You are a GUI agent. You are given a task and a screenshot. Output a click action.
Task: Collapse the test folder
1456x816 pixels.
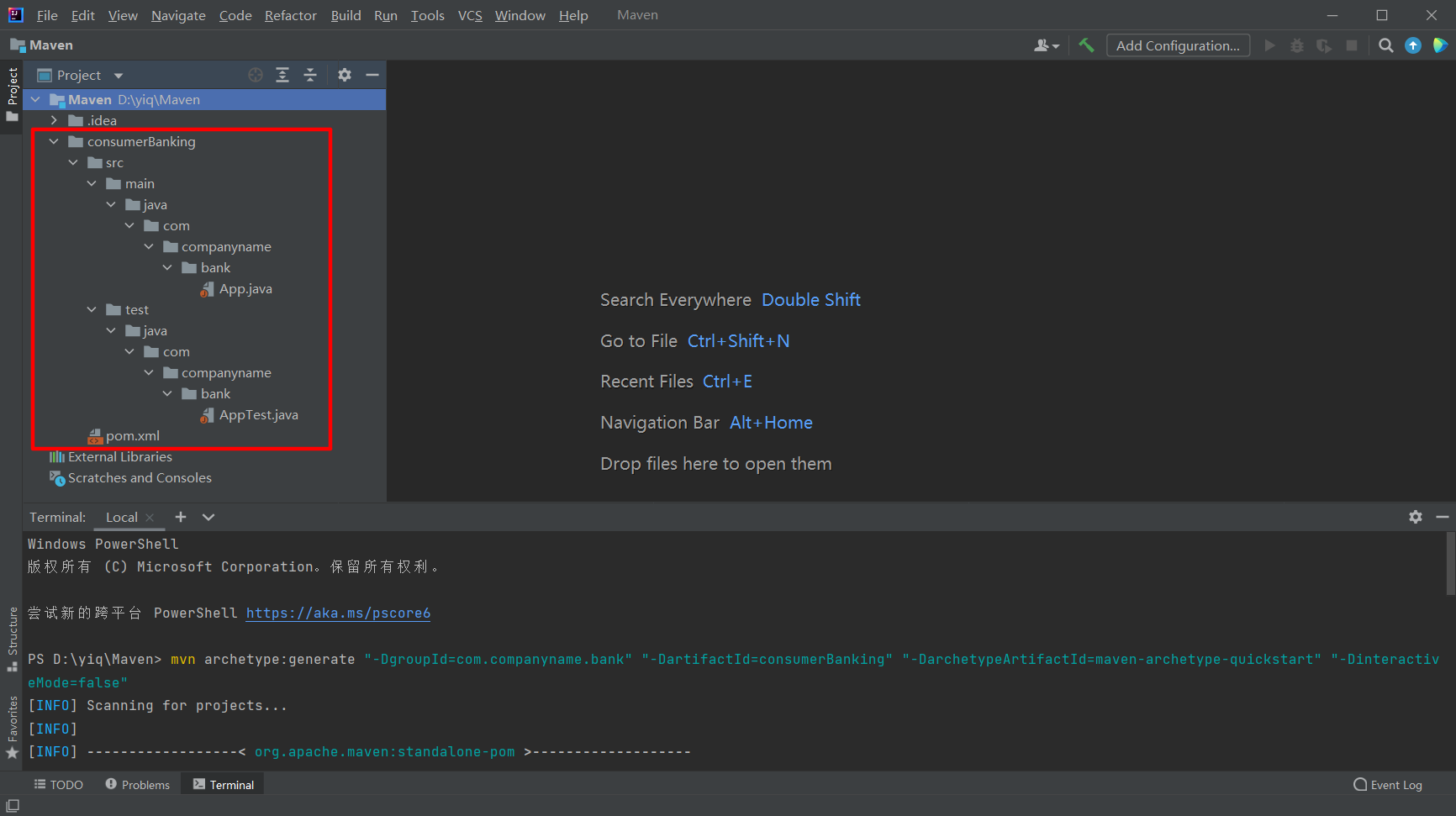coord(92,309)
